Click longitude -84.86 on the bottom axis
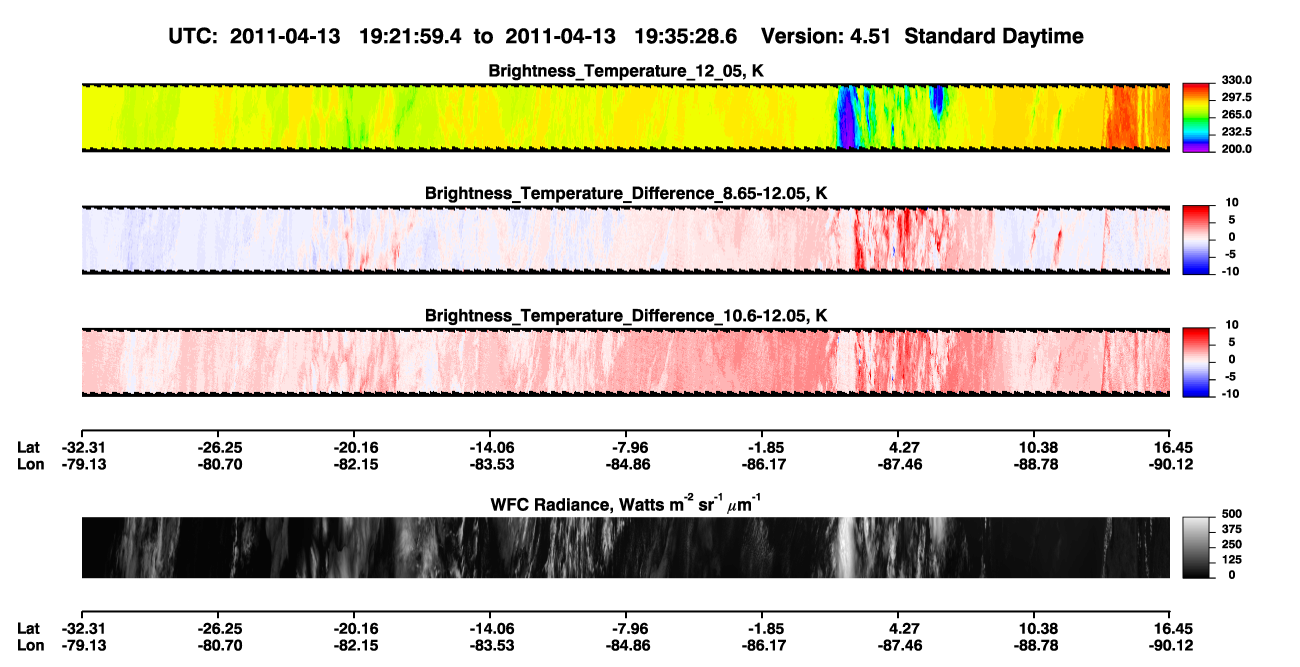This screenshot has width=1300, height=667. pos(626,645)
